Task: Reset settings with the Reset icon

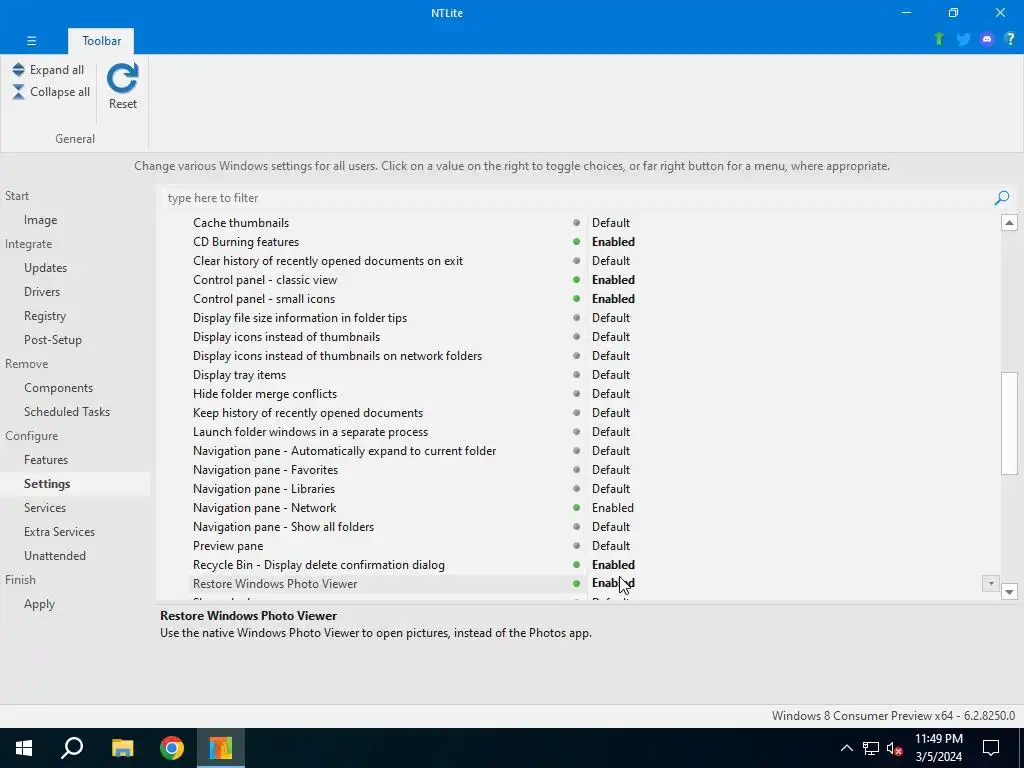Action: (x=123, y=87)
